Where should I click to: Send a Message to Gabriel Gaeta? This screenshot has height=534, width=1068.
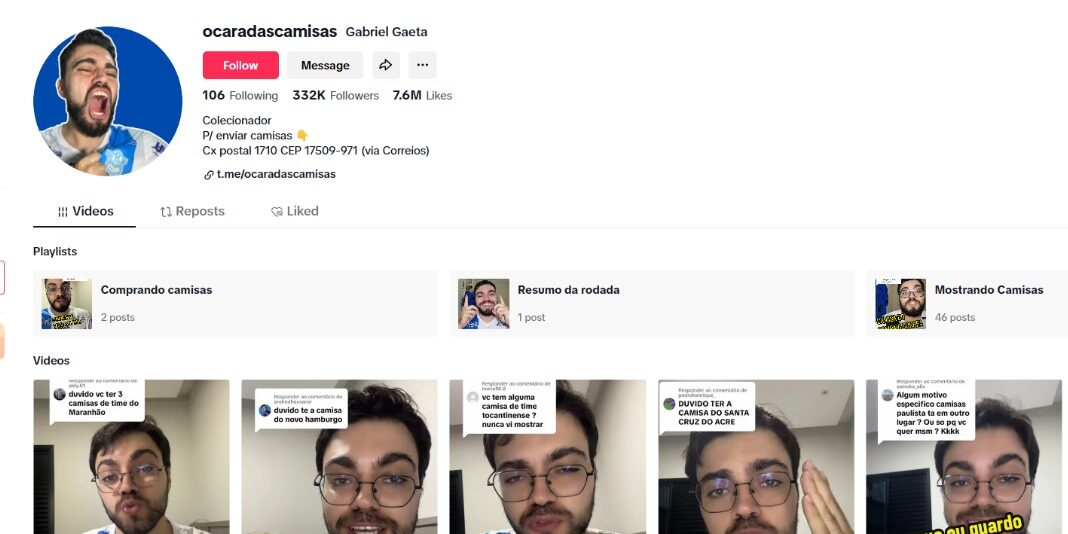tap(325, 65)
